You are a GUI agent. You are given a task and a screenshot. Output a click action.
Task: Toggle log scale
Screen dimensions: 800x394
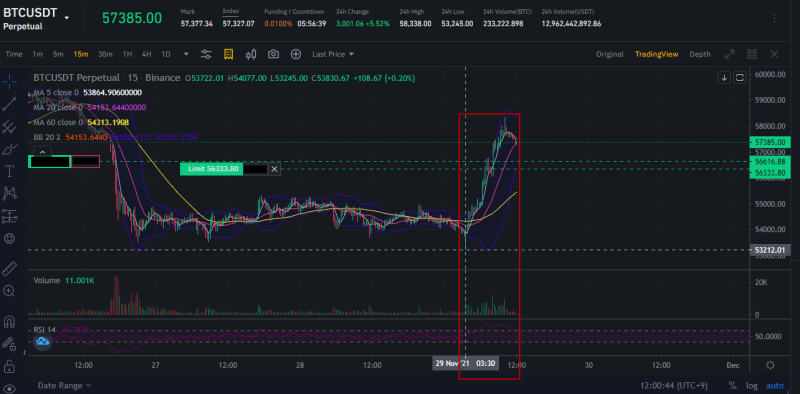click(752, 386)
